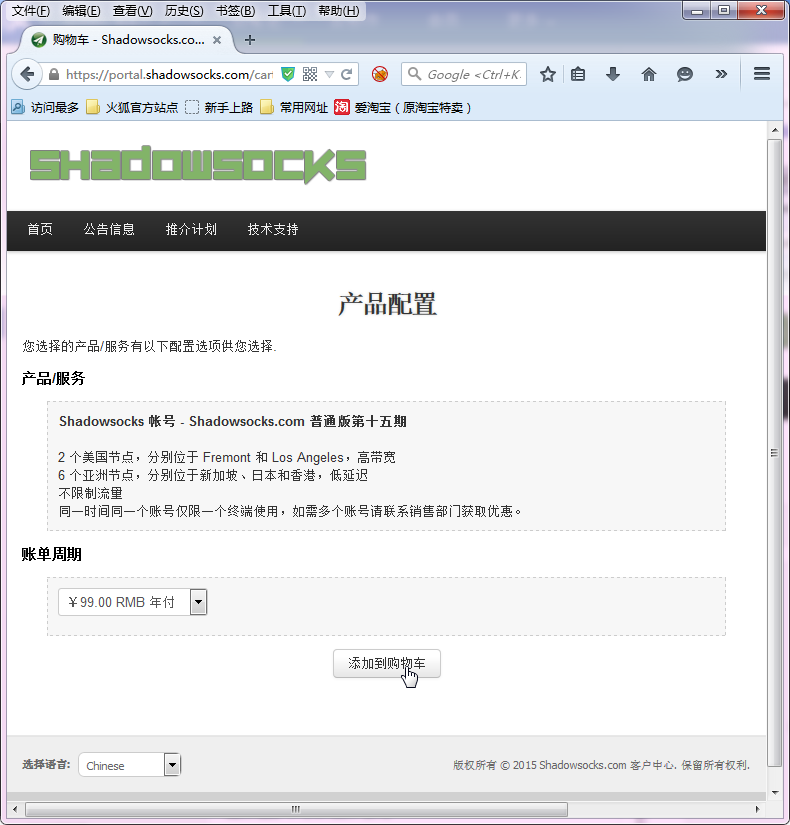Open the 书签(B) menu
Viewport: 790px width, 825px height.
pyautogui.click(x=235, y=11)
